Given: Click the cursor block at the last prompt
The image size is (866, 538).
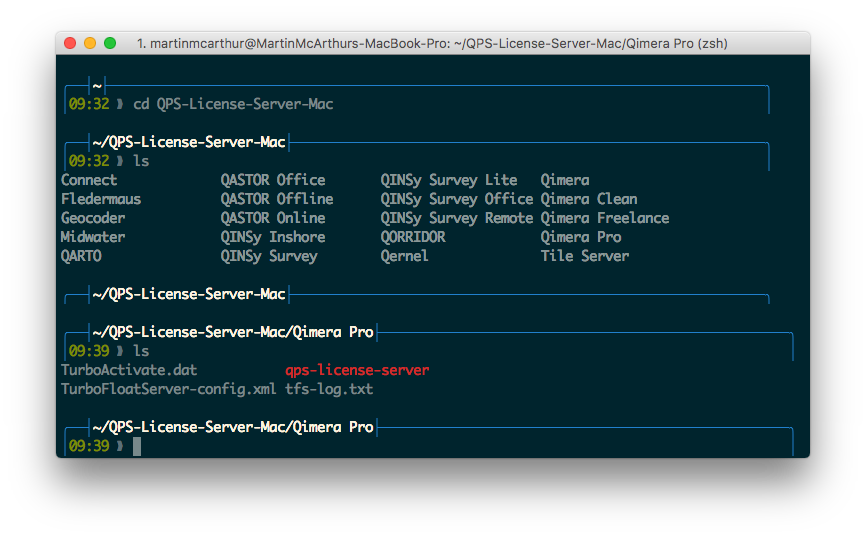Looking at the screenshot, I should [137, 446].
